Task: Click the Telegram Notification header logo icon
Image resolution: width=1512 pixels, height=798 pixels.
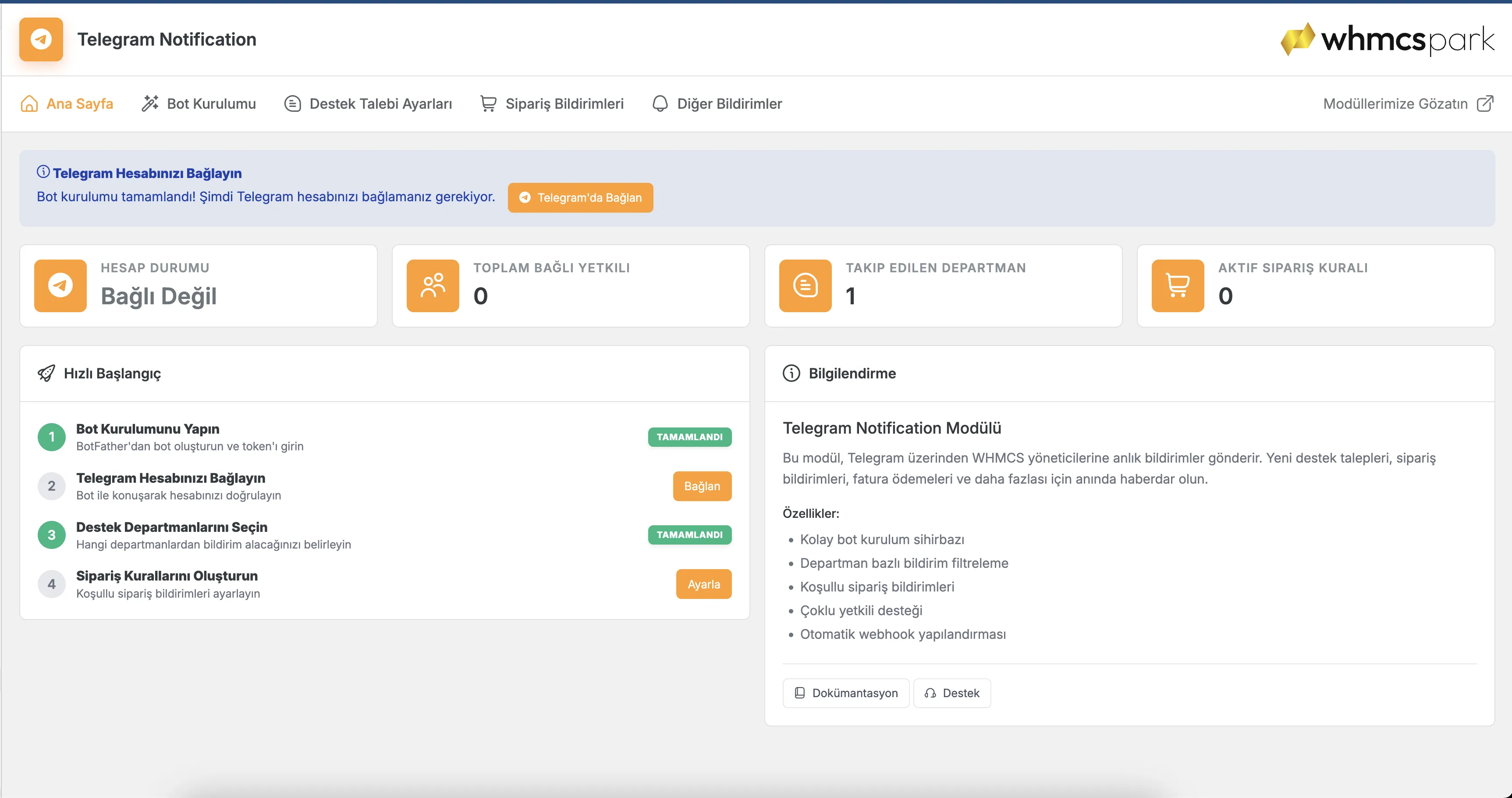Action: pyautogui.click(x=41, y=39)
